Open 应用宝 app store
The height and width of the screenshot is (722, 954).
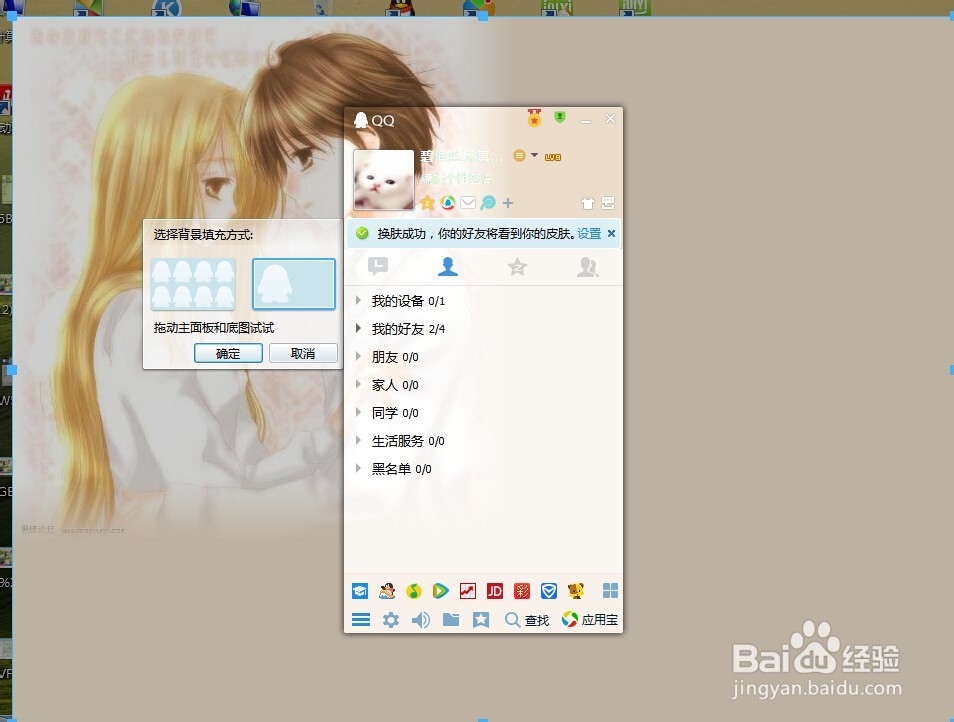pos(590,620)
